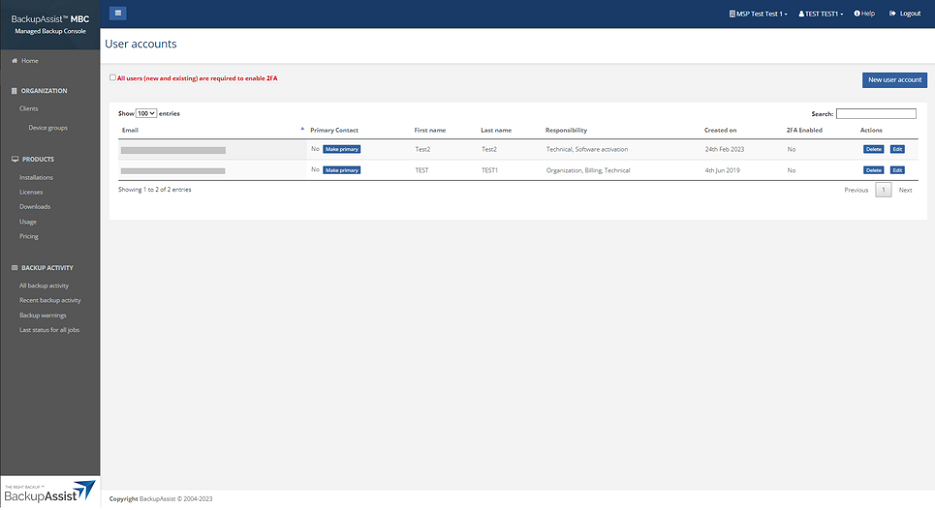Edit the TEST TEST1 user account
Screen dimensions: 935x510
(897, 170)
